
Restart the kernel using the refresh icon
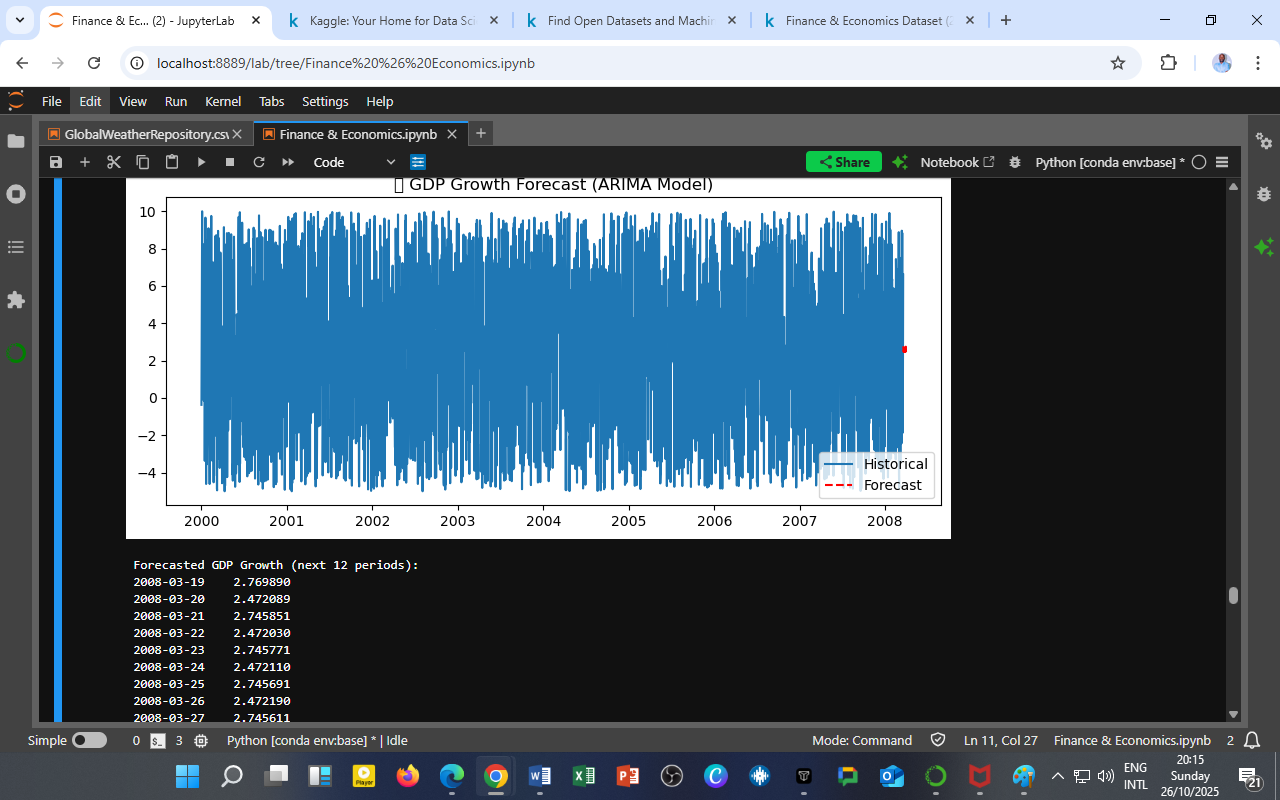click(x=259, y=162)
